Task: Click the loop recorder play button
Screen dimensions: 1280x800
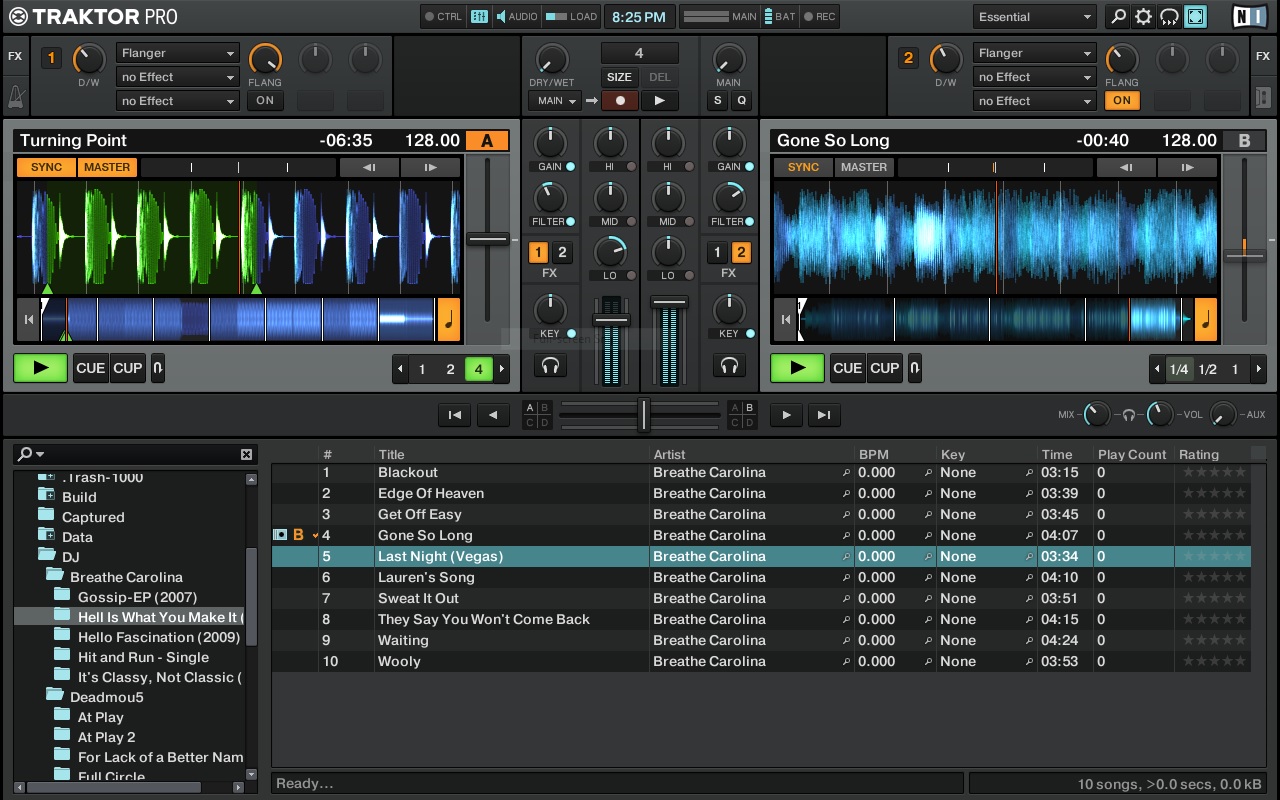Action: point(659,101)
